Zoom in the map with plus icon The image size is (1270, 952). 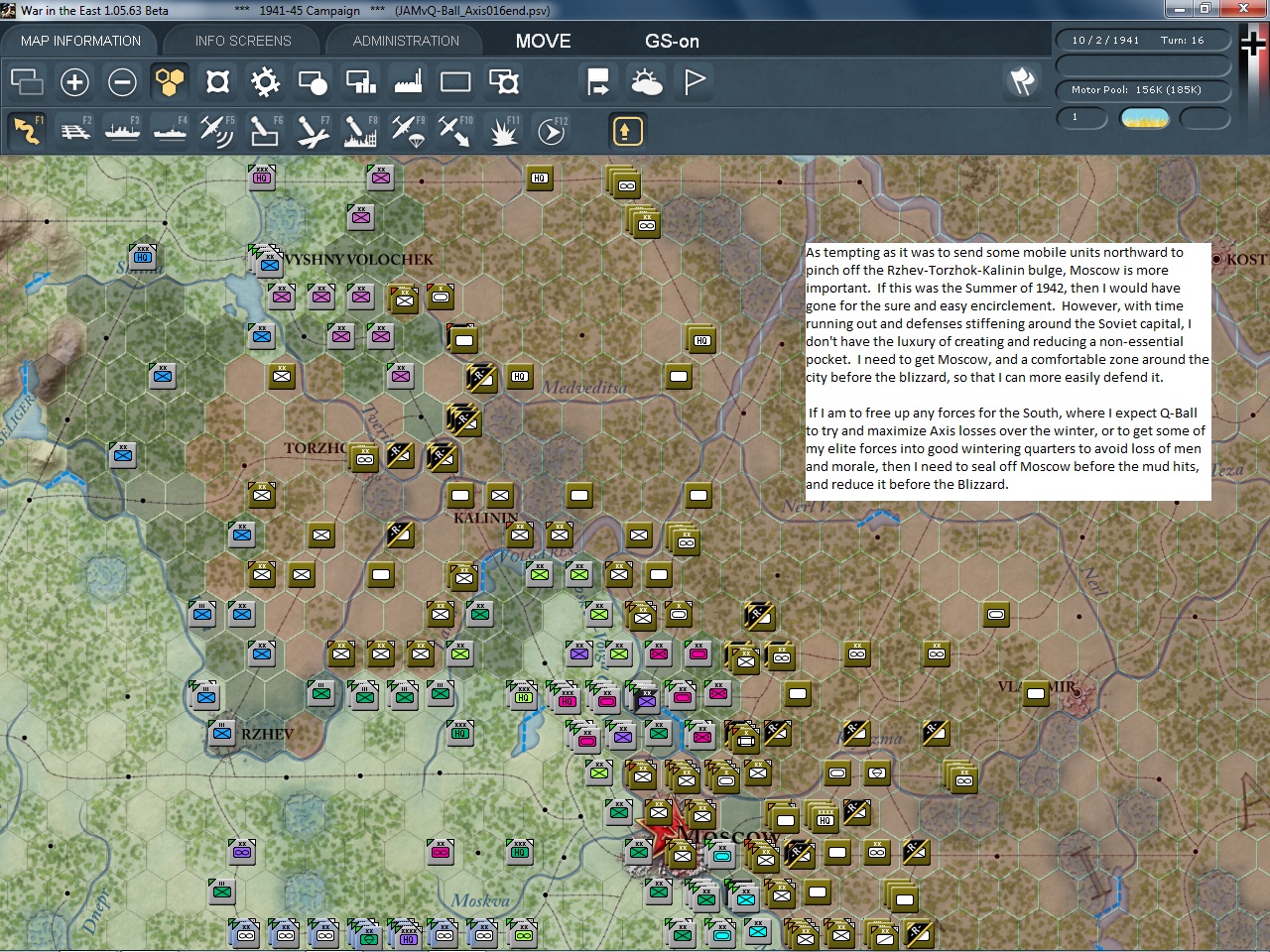coord(74,81)
